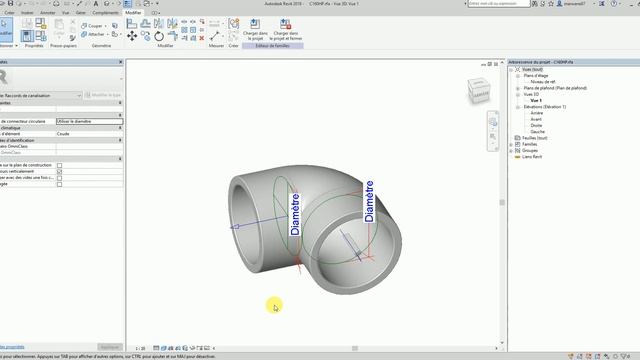Select the Move tool with four arrows

click(x=132, y=36)
